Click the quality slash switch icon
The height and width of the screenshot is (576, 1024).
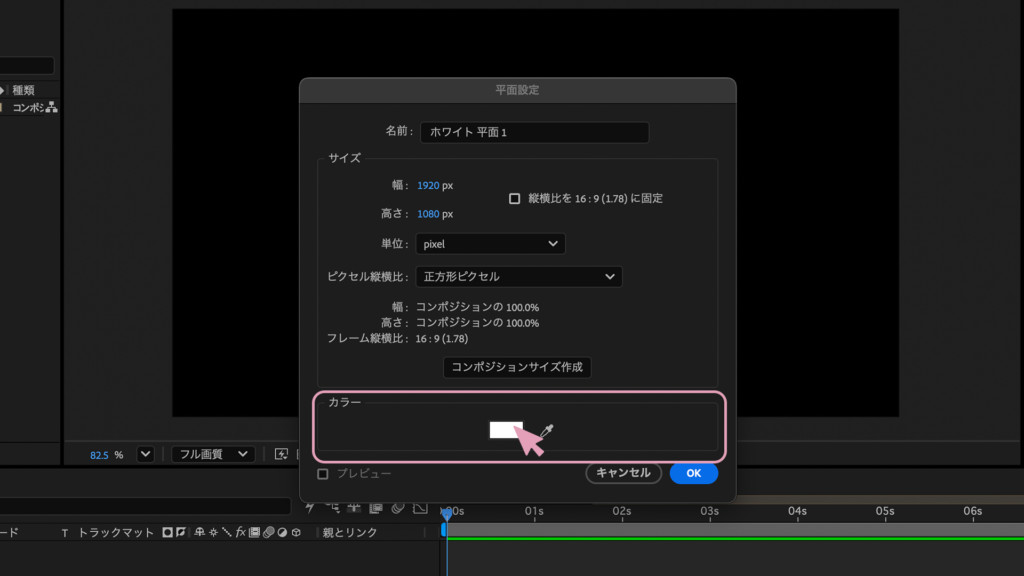click(x=227, y=532)
